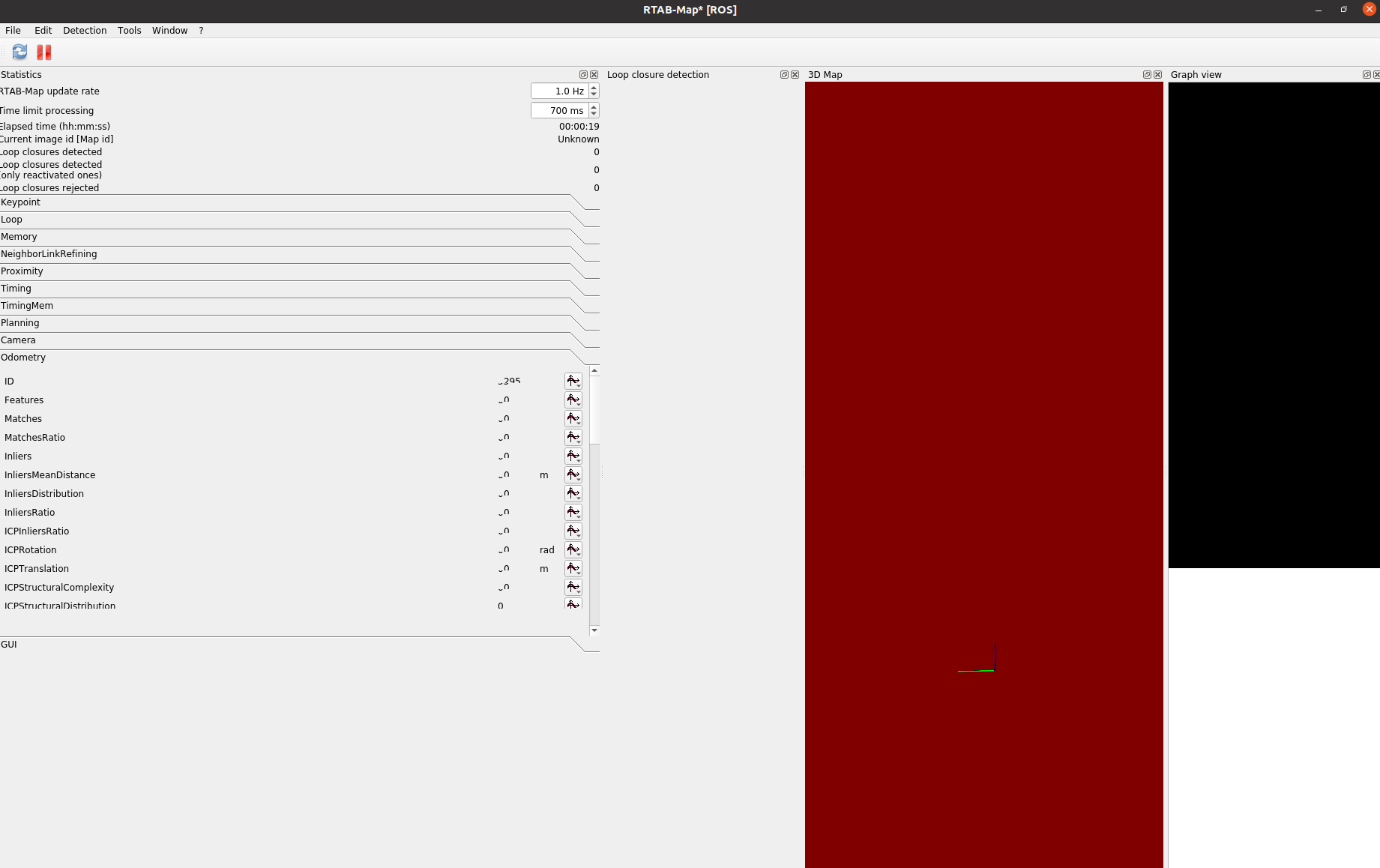Open the Tools menu
The width and height of the screenshot is (1380, 868).
(x=129, y=31)
